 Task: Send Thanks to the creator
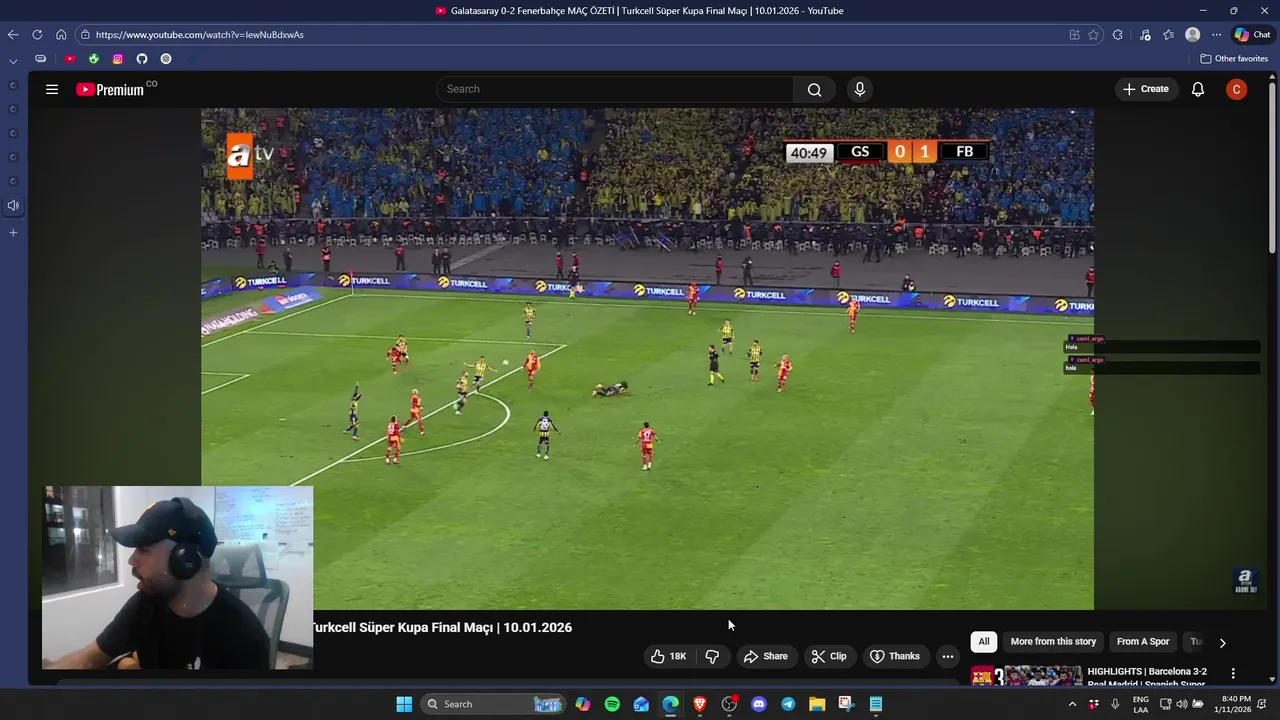[x=895, y=656]
